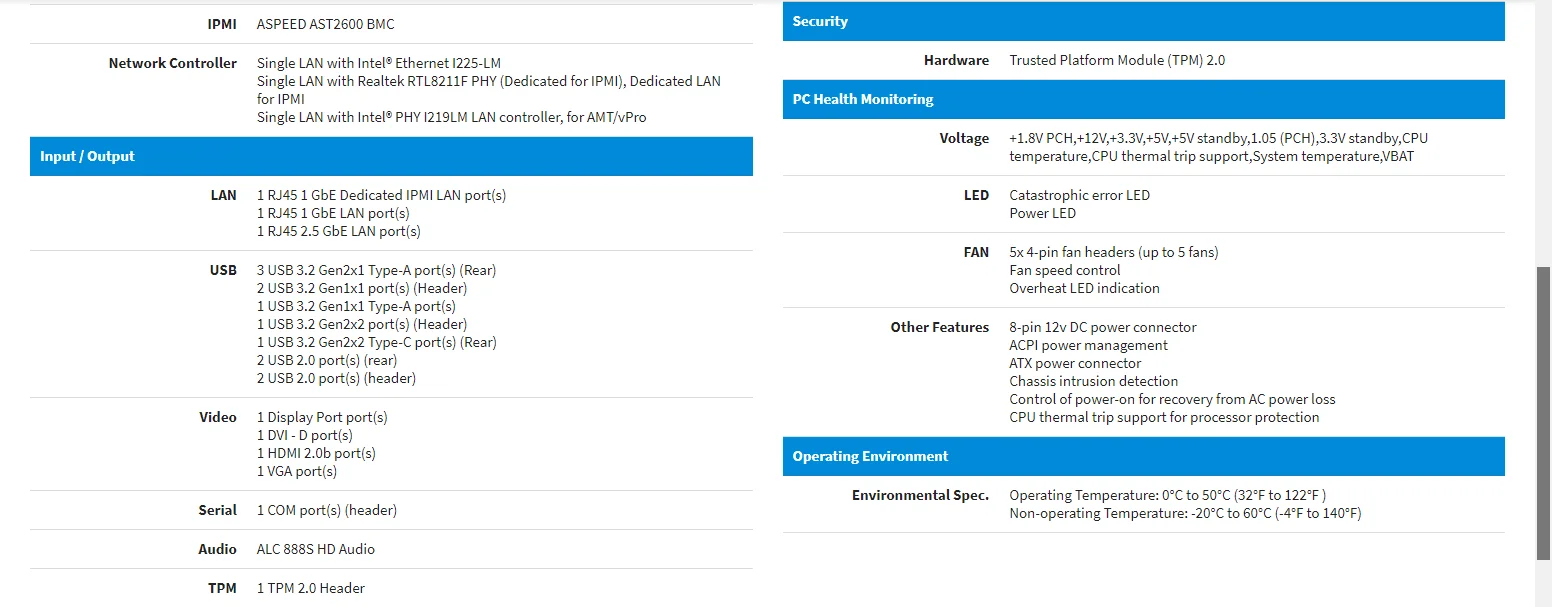
Task: Click '1 HDMI 2.0b port(s)'
Action: [316, 453]
